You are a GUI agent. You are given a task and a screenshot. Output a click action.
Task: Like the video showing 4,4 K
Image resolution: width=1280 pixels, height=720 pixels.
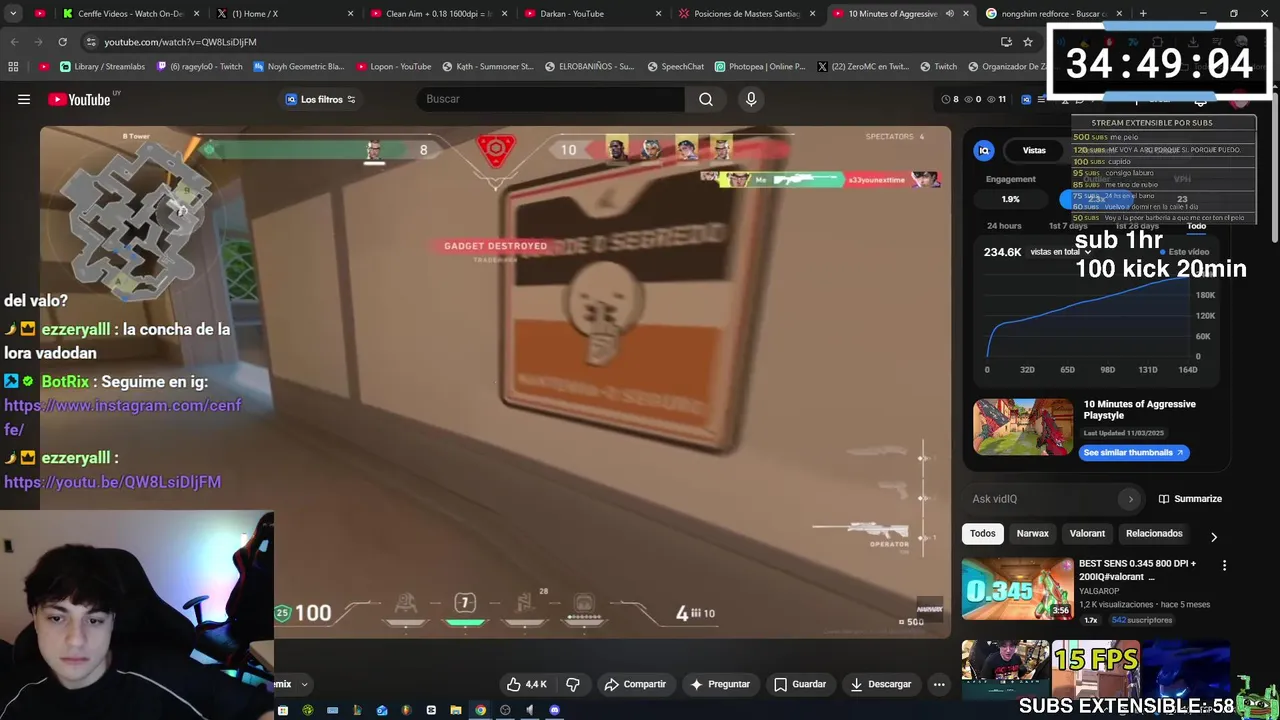(x=526, y=684)
